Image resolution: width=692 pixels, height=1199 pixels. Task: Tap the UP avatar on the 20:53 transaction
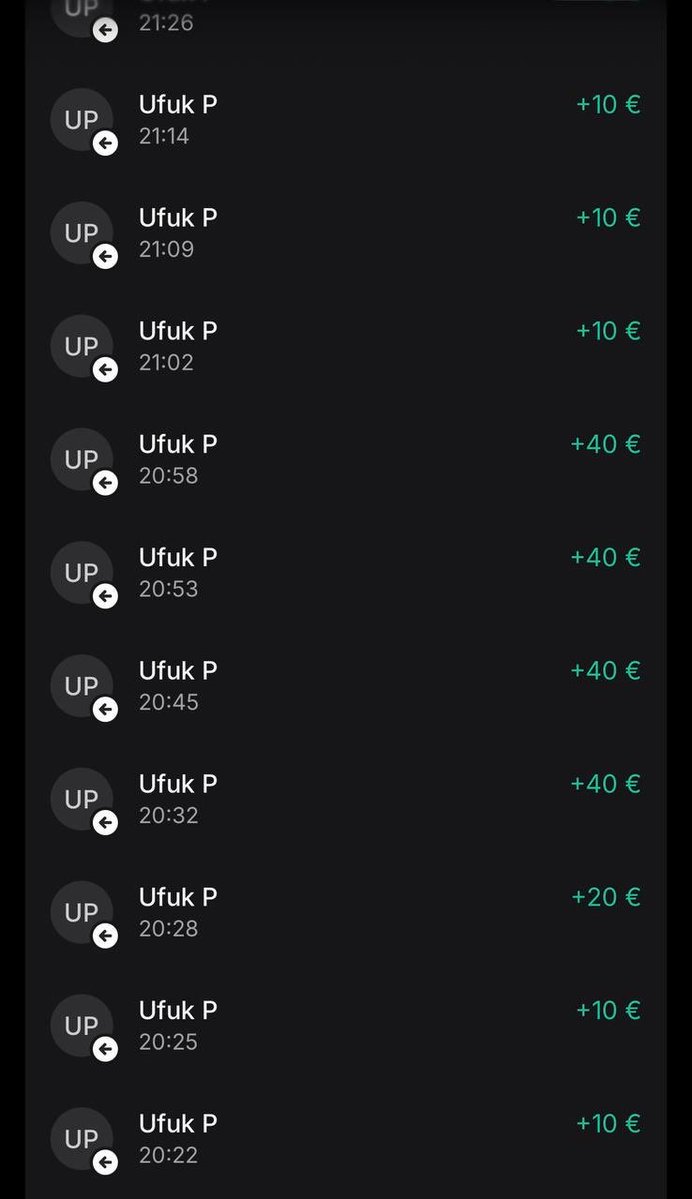[x=82, y=572]
